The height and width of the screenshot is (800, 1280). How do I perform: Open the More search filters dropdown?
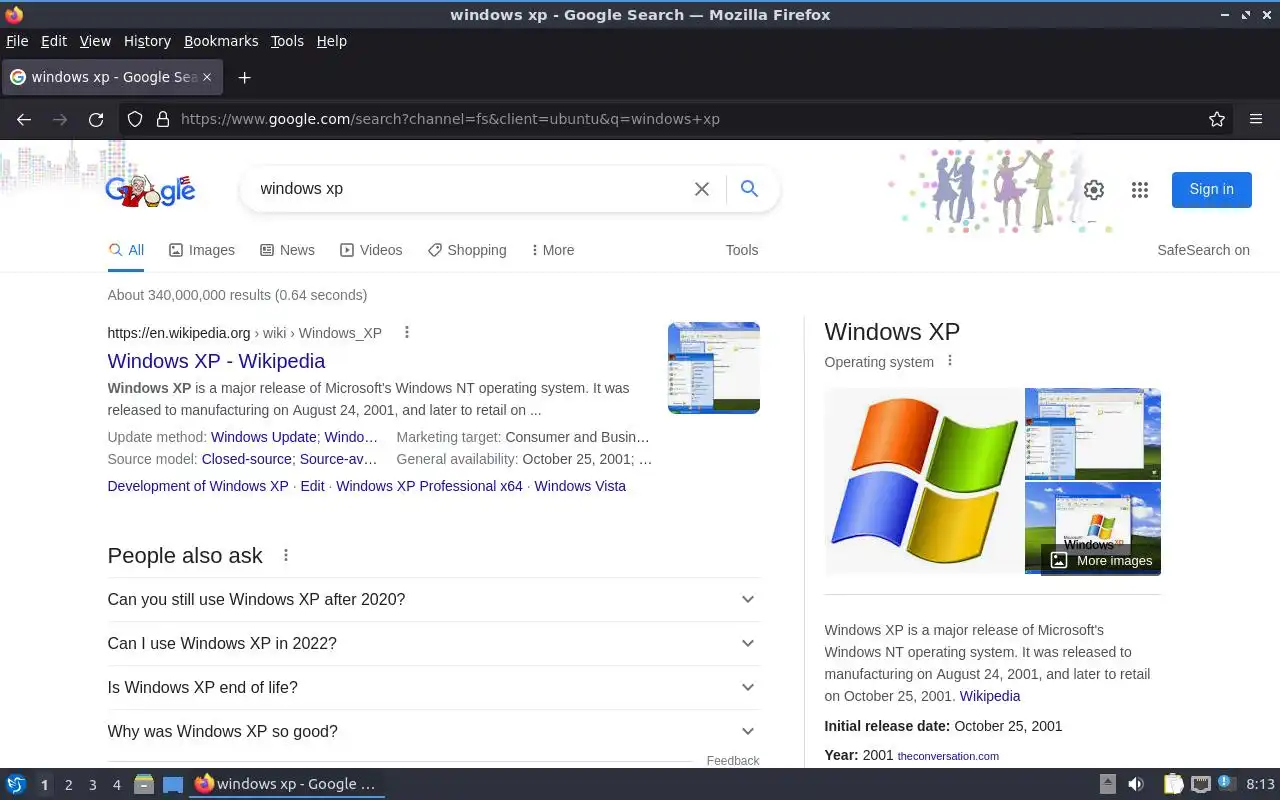pyautogui.click(x=553, y=250)
